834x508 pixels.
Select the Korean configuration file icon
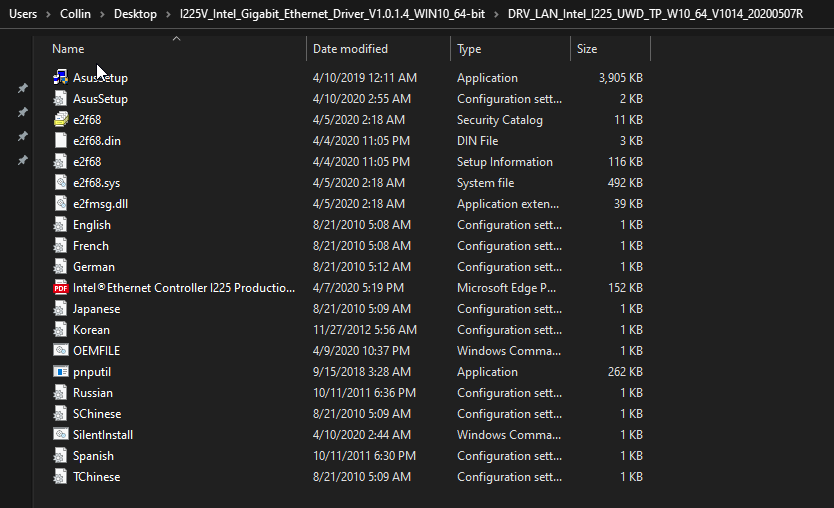click(x=61, y=329)
